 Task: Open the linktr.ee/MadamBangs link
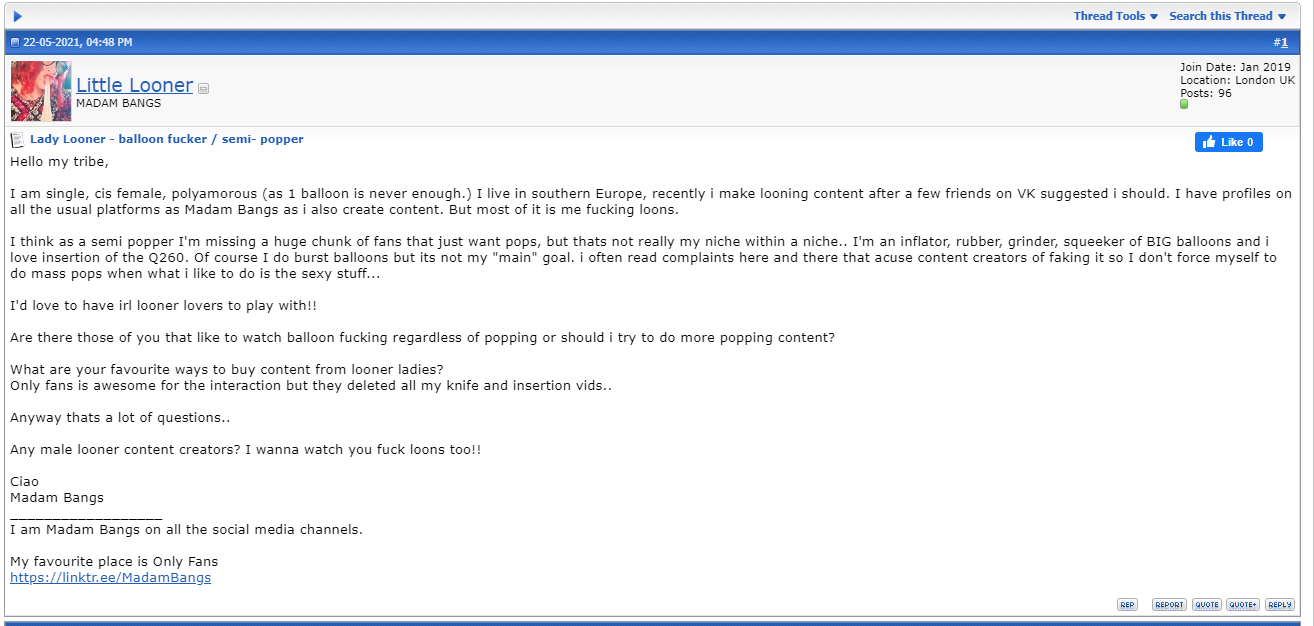[111, 577]
